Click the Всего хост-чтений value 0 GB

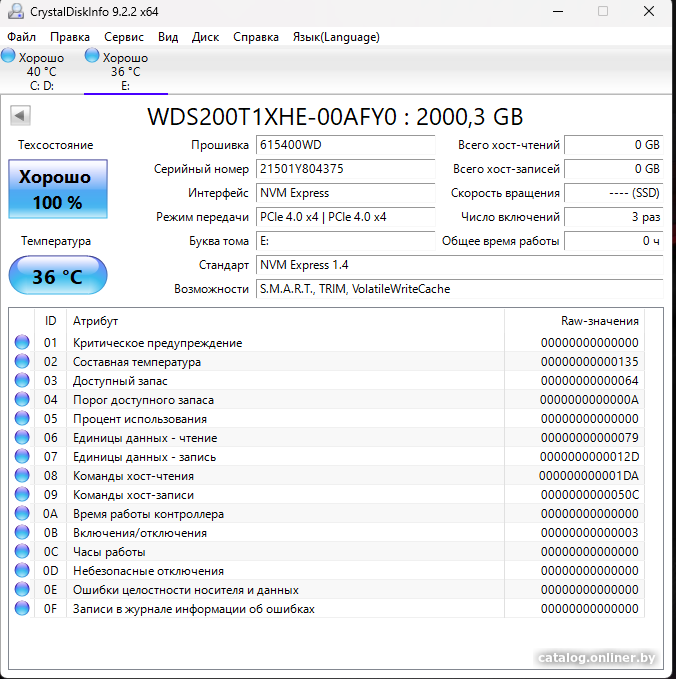614,145
